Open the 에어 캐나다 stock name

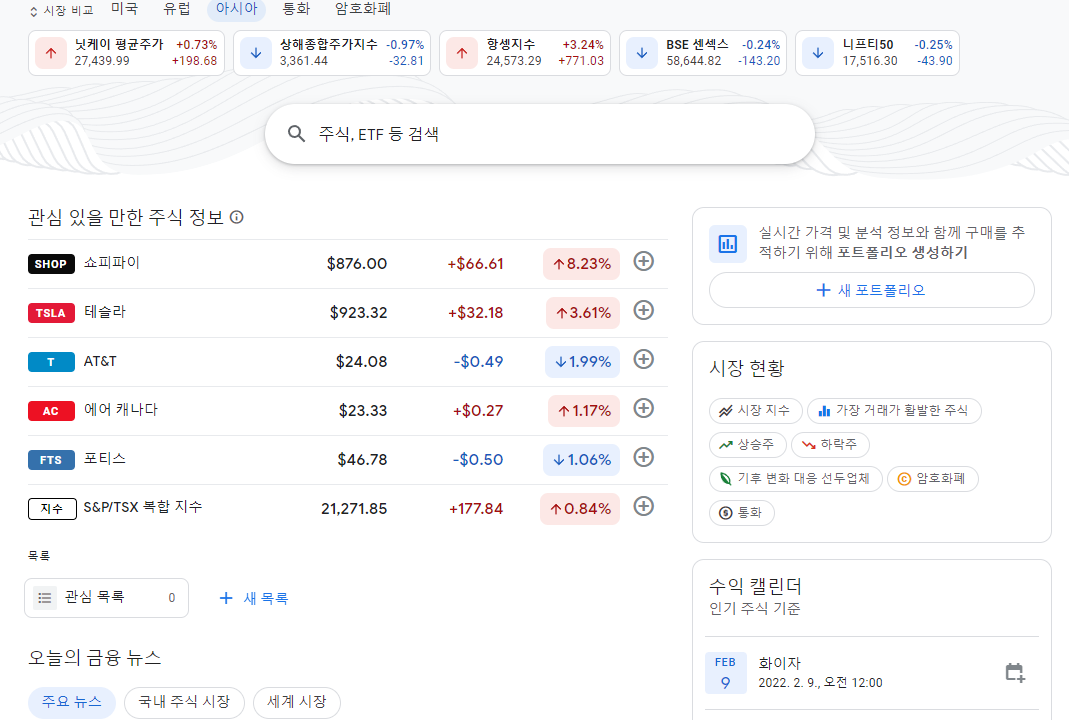[x=120, y=410]
